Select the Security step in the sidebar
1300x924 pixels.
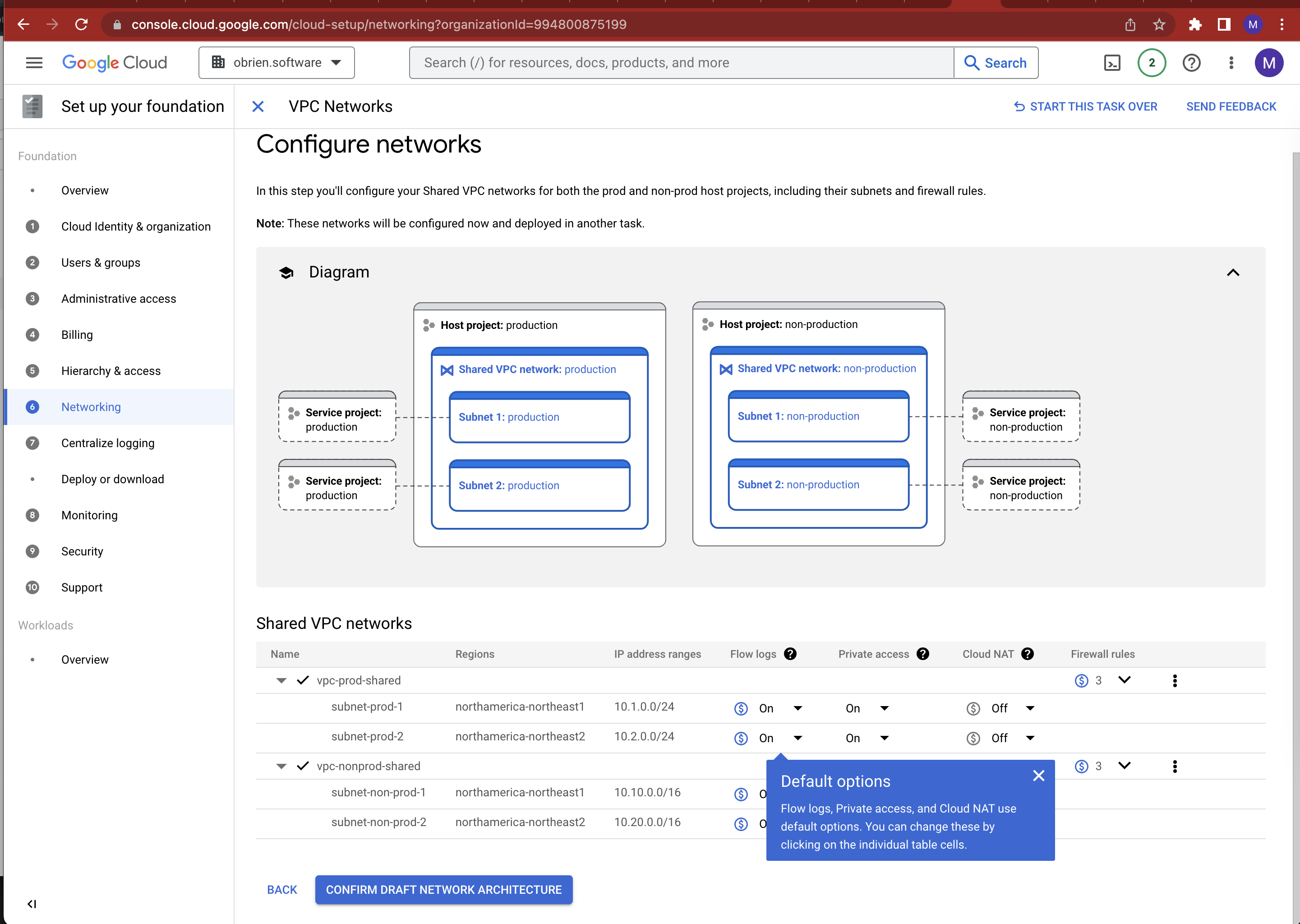tap(83, 551)
